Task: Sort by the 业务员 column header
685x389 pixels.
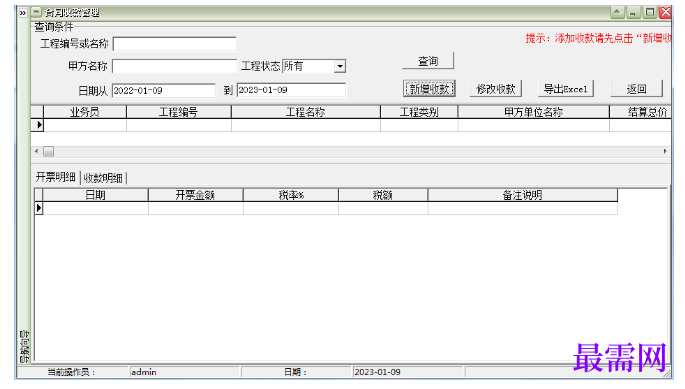Action: point(85,112)
